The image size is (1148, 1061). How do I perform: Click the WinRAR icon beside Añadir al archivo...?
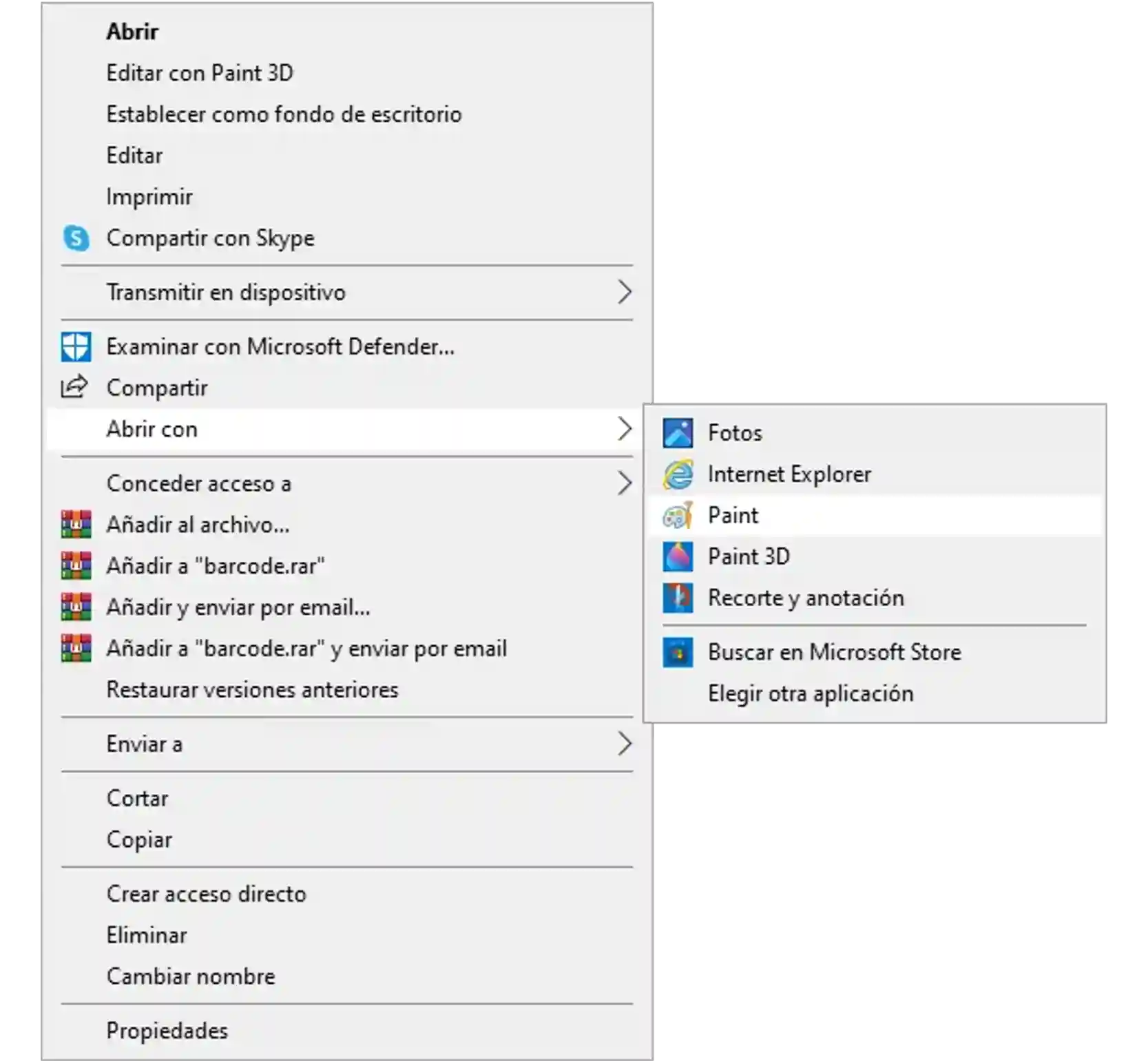pyautogui.click(x=76, y=525)
